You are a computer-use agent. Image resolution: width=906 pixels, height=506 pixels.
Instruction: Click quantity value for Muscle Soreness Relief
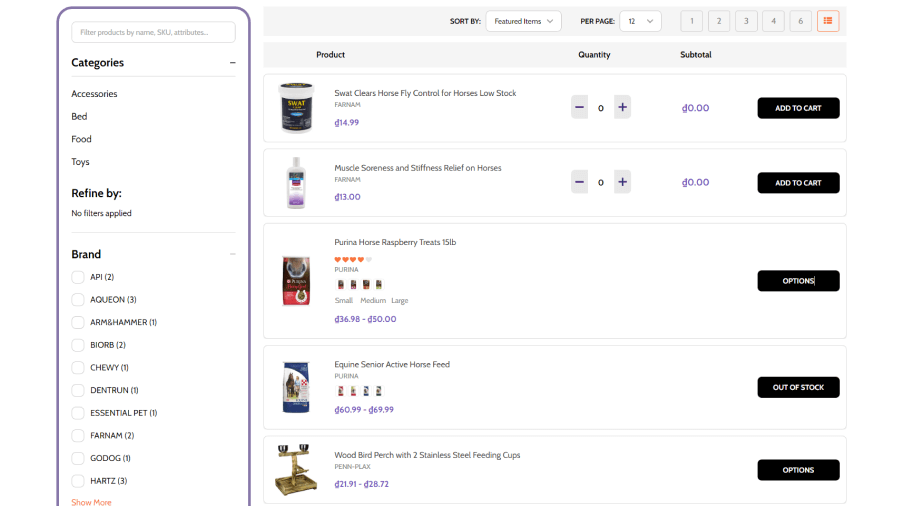point(601,183)
